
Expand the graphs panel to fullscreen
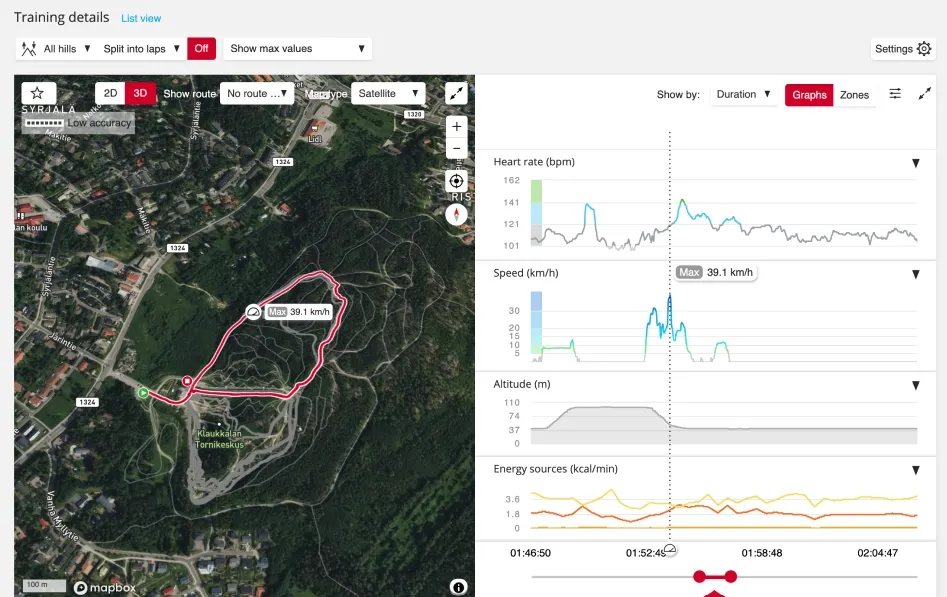pos(925,94)
